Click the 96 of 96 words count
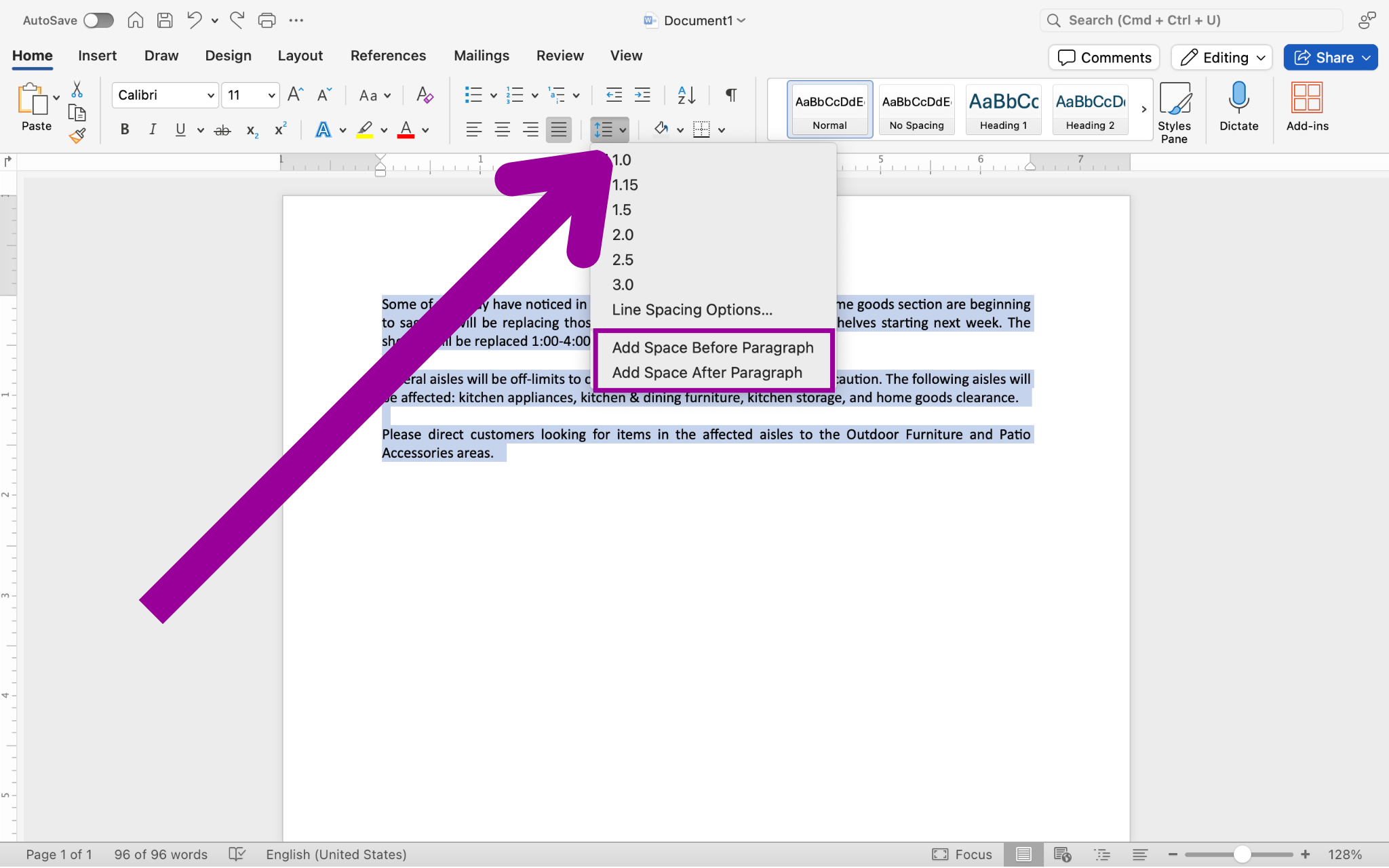The image size is (1389, 868). 161,854
